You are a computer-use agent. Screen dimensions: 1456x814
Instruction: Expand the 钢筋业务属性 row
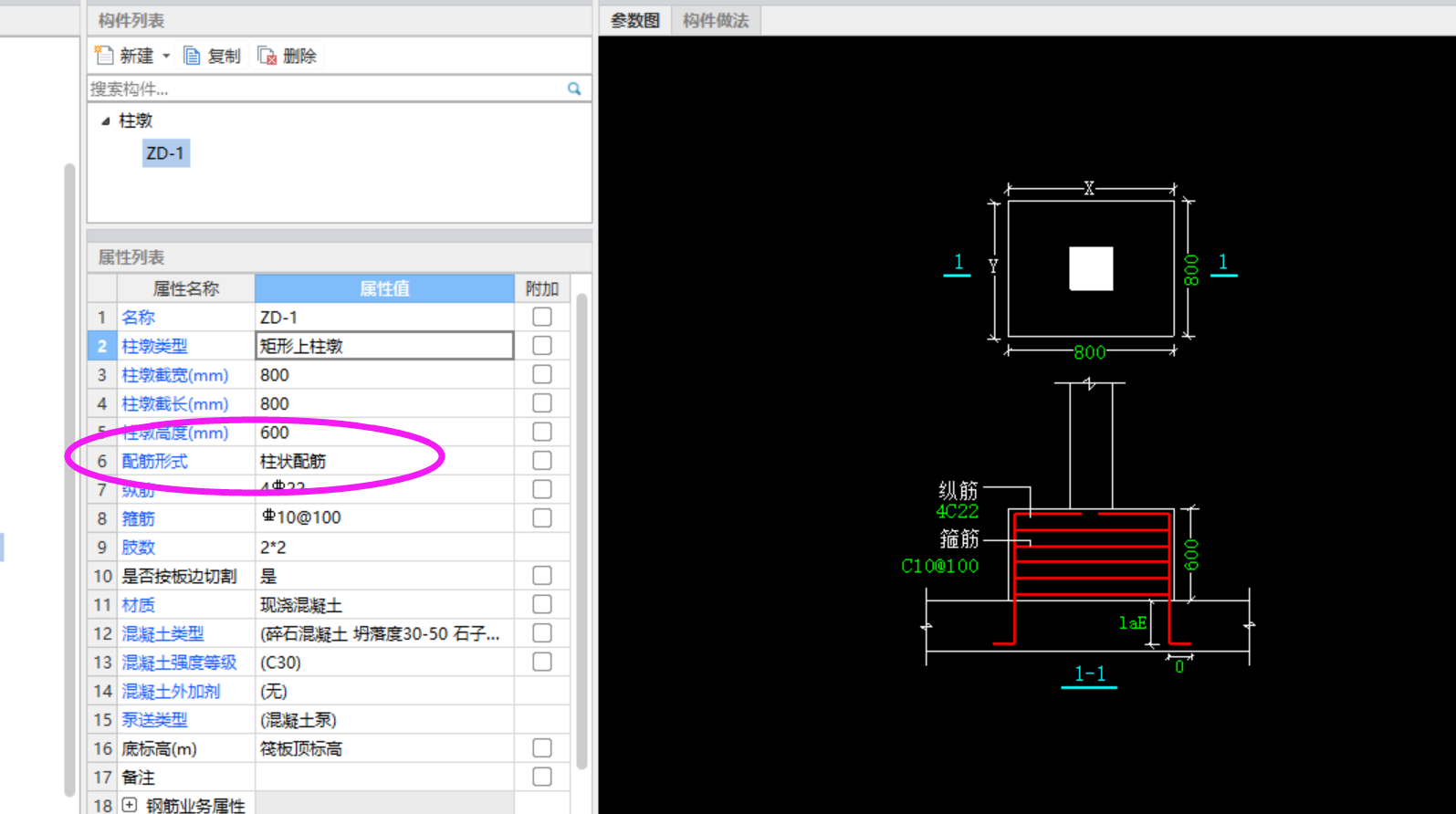click(x=130, y=805)
